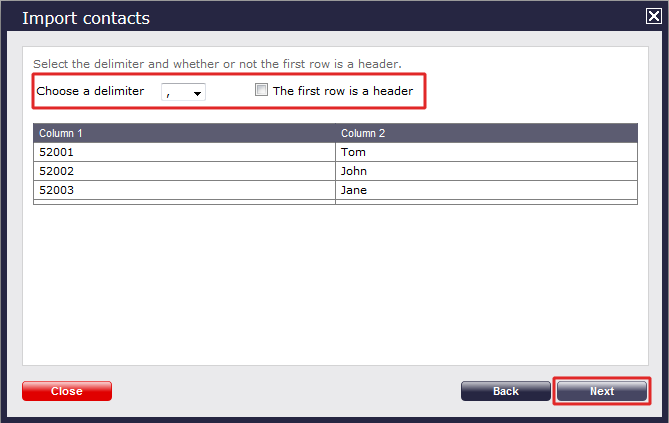The height and width of the screenshot is (423, 669).
Task: Click the cell containing Tom
Action: [486, 152]
